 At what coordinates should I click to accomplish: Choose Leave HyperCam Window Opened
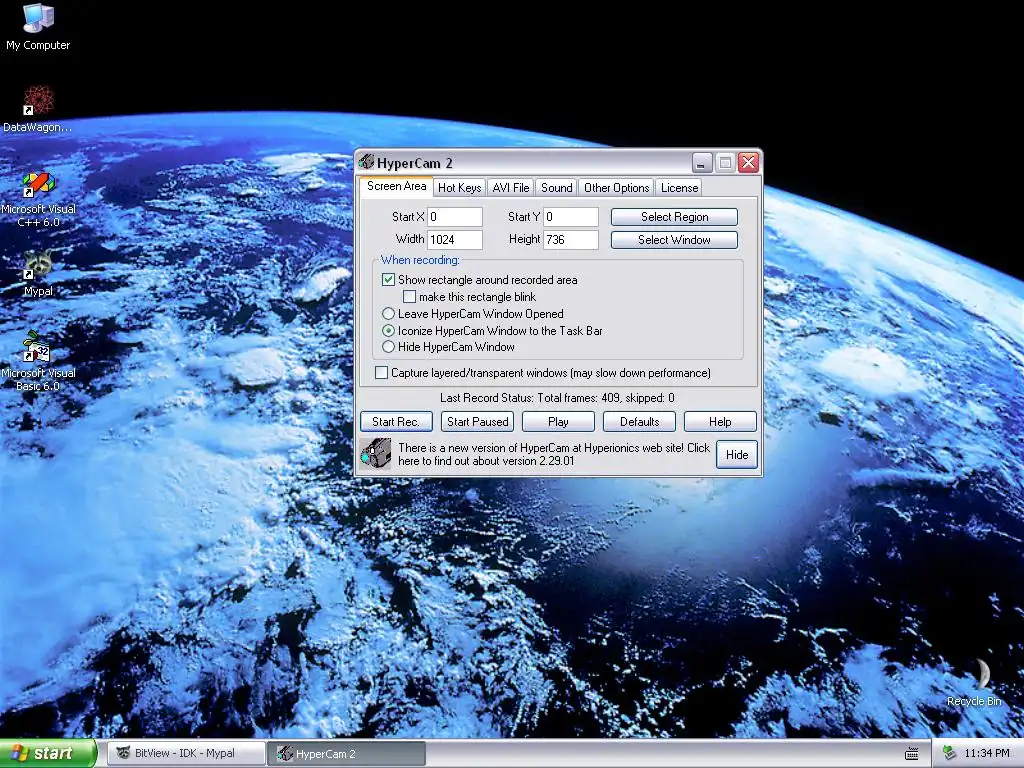coord(389,313)
